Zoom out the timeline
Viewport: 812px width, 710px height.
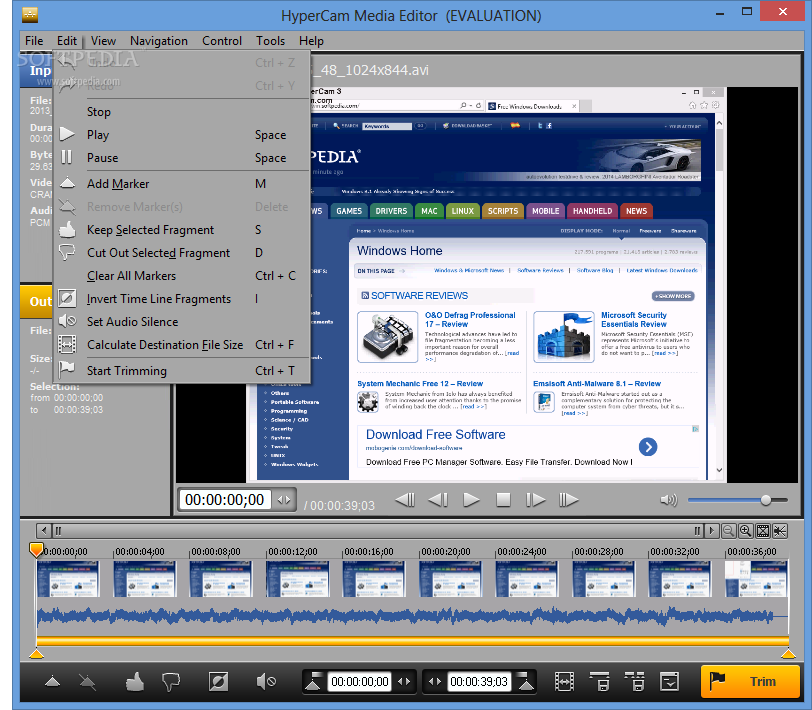[728, 531]
